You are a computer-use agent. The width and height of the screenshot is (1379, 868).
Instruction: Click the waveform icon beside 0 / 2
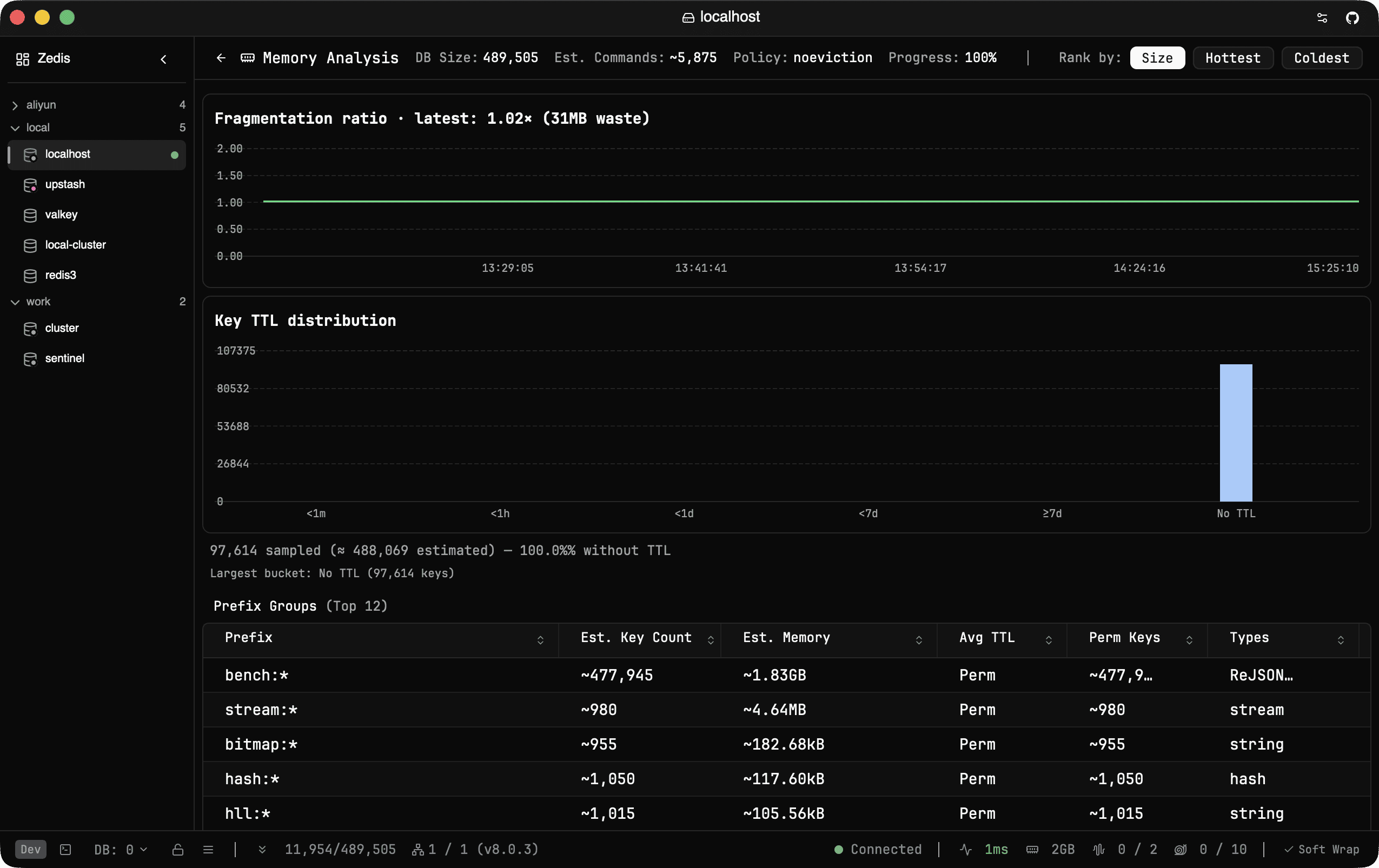(x=1099, y=850)
